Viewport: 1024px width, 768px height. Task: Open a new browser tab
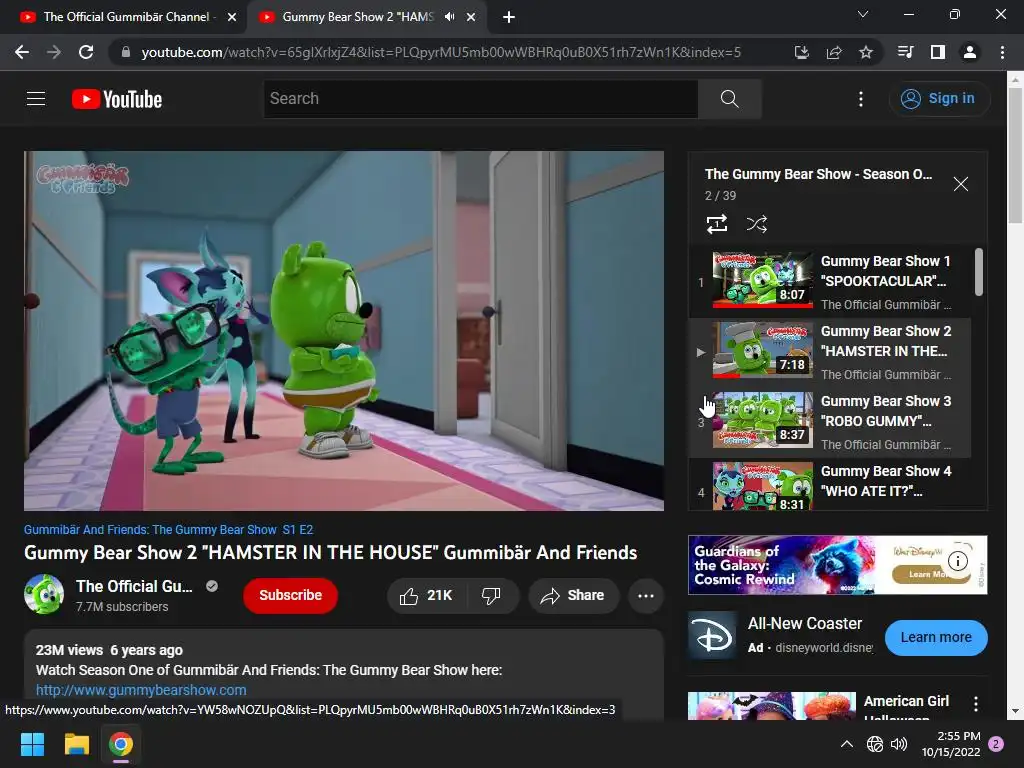pos(509,18)
